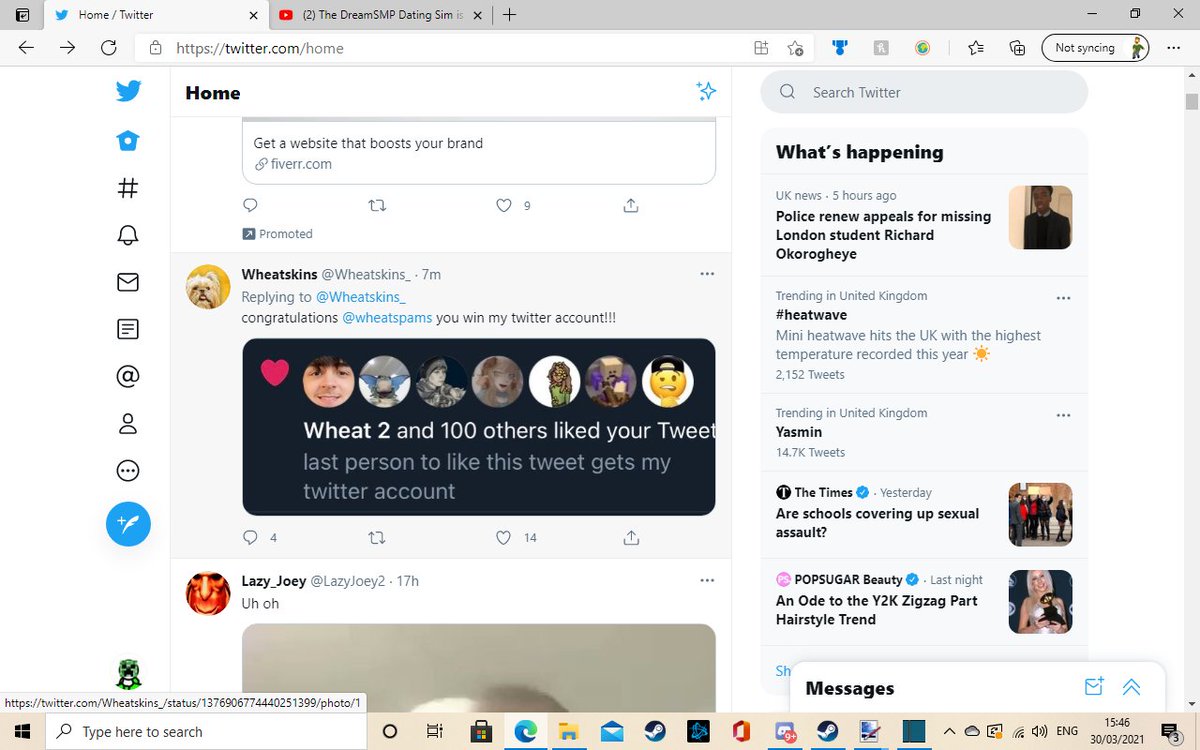Open account switcher avatar in sidebar
This screenshot has height=750, width=1200.
[128, 675]
